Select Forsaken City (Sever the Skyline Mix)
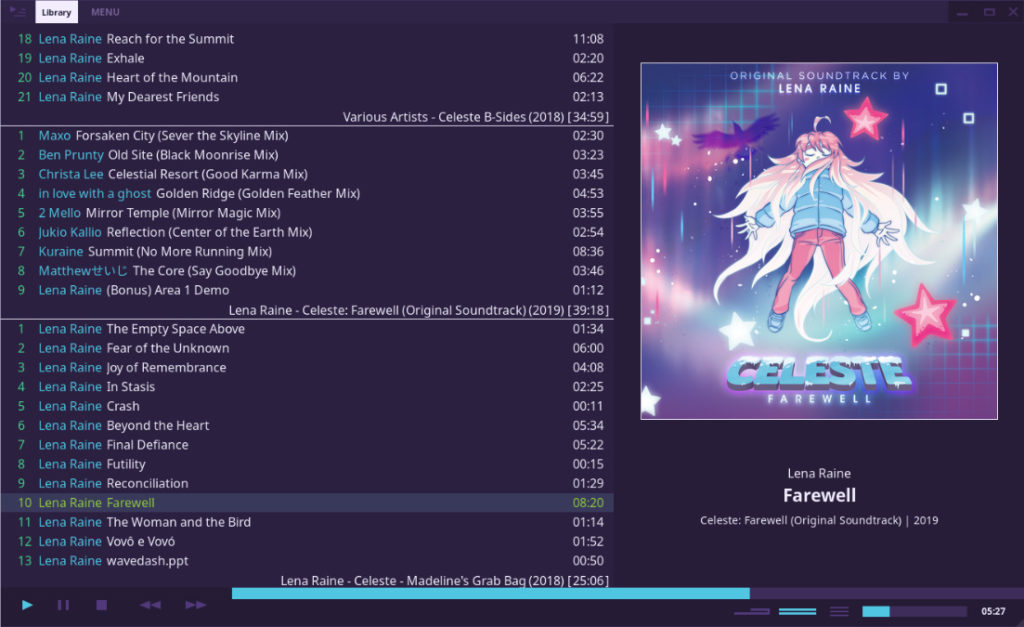Screen dimensions: 1024x627 point(307,136)
